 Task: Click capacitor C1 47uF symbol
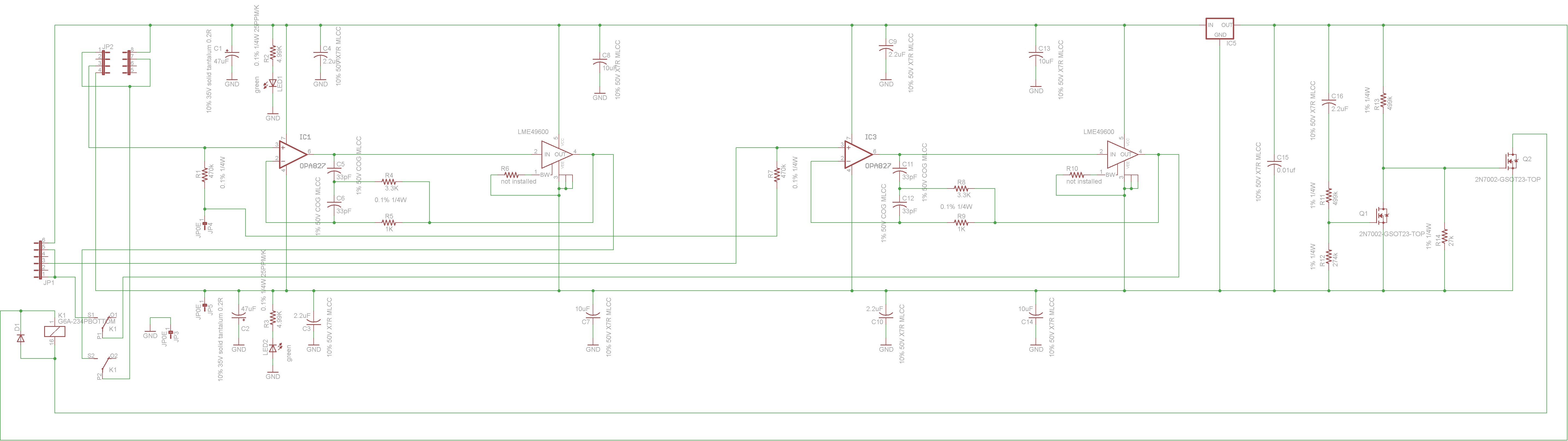point(232,54)
